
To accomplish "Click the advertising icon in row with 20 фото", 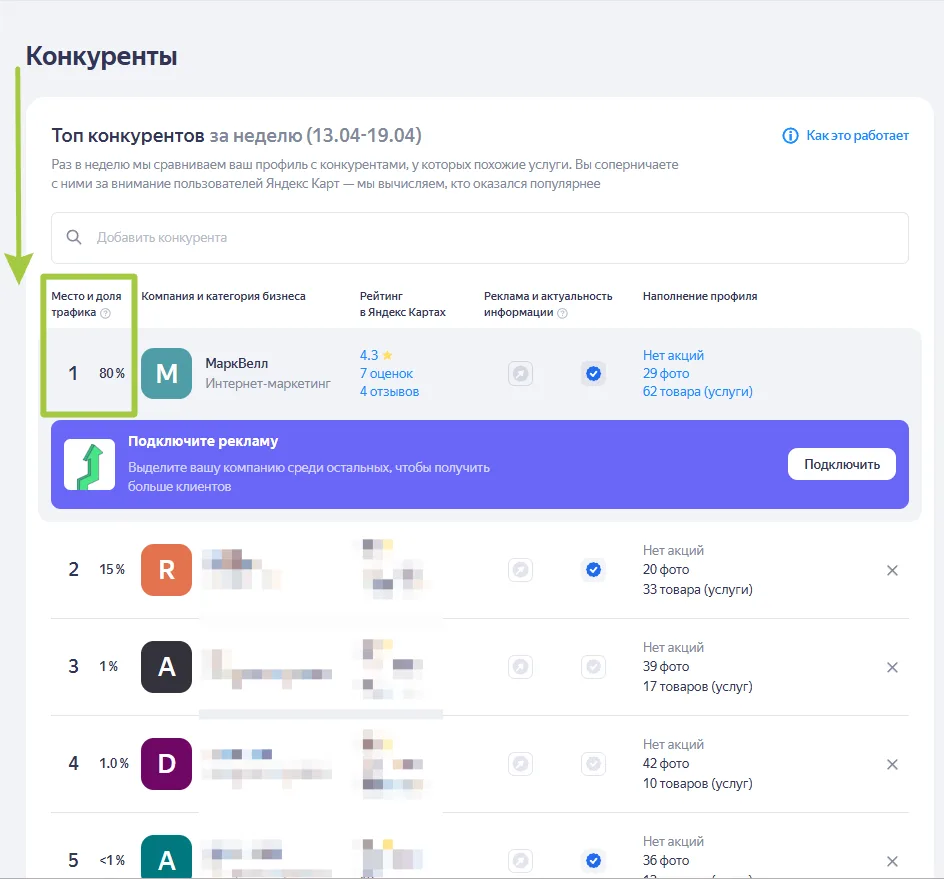I will (521, 570).
